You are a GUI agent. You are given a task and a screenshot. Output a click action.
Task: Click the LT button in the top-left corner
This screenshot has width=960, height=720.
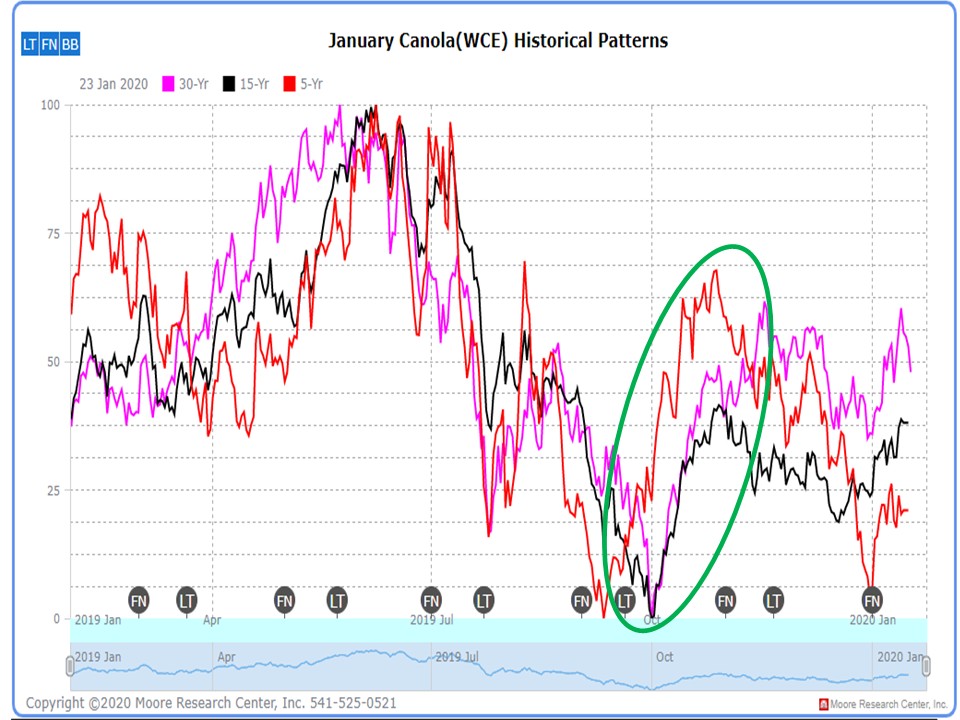pyautogui.click(x=30, y=45)
